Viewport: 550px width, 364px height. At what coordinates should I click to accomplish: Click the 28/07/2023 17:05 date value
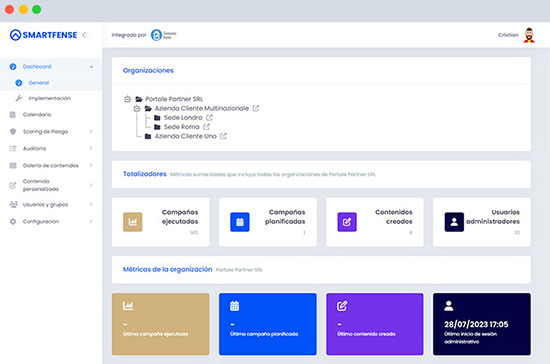coord(476,324)
